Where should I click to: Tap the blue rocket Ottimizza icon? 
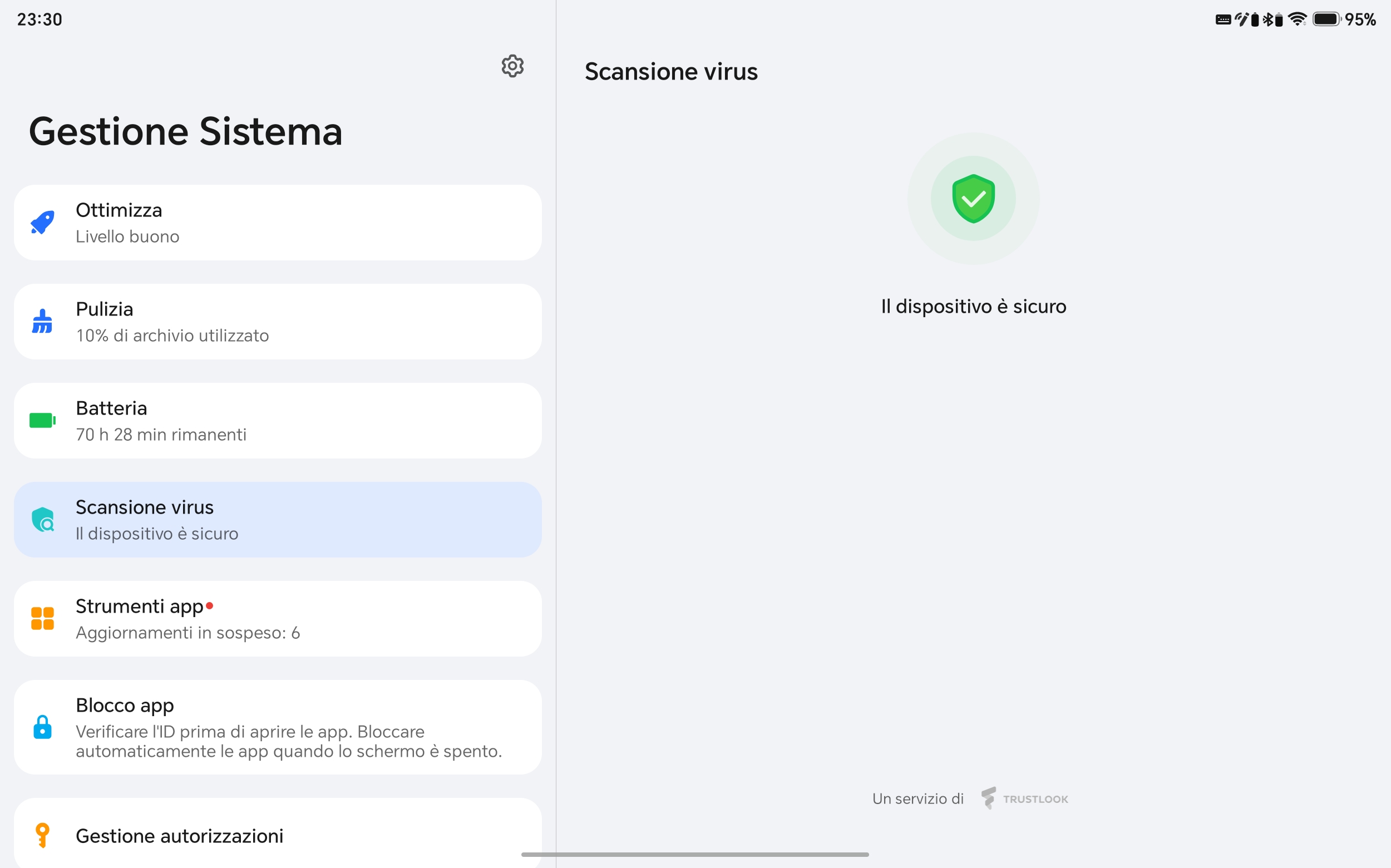pos(42,222)
